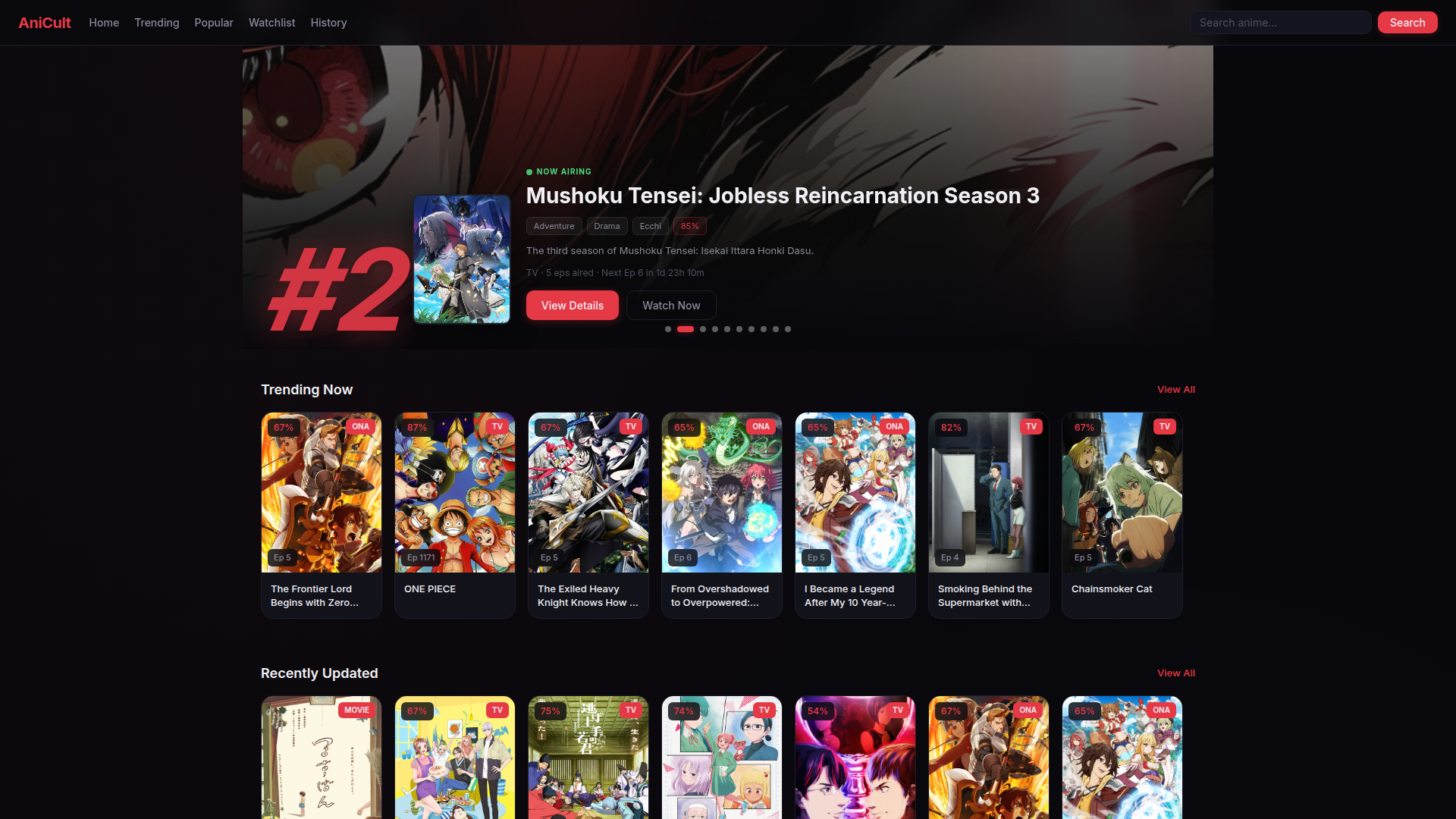The width and height of the screenshot is (1456, 819).
Task: Open From Overshadowed to Overpowered poster
Action: pyautogui.click(x=722, y=493)
